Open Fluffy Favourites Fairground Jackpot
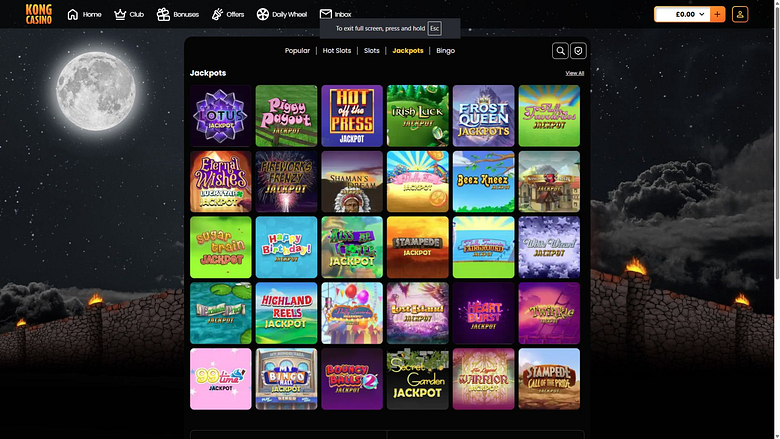This screenshot has height=439, width=780. pos(484,247)
